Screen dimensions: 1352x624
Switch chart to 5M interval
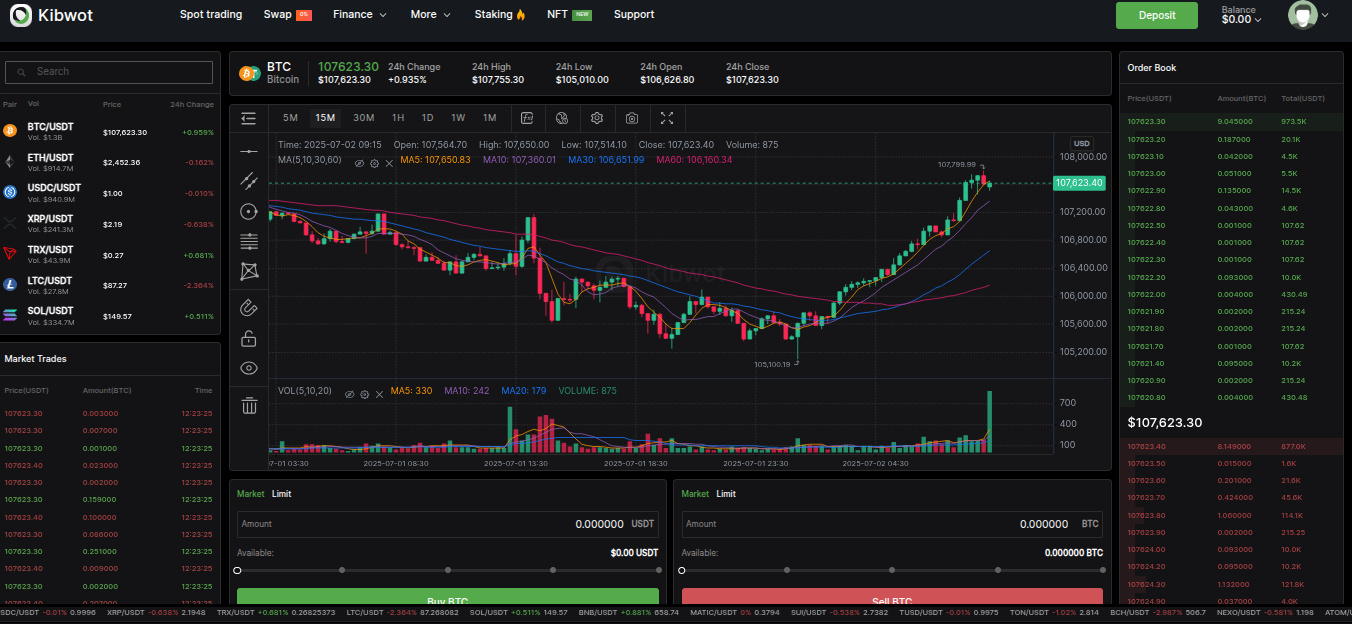[290, 118]
